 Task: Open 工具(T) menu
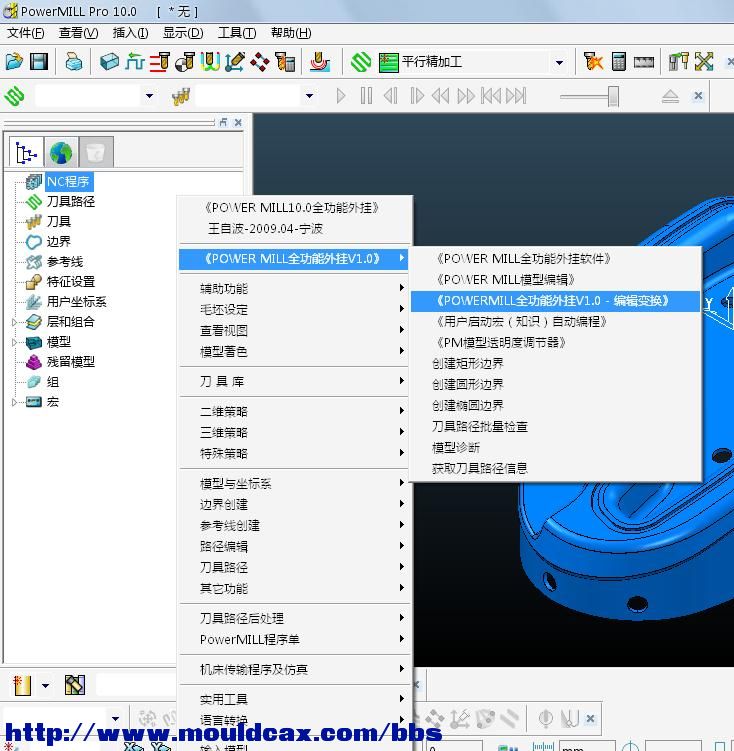[x=237, y=33]
